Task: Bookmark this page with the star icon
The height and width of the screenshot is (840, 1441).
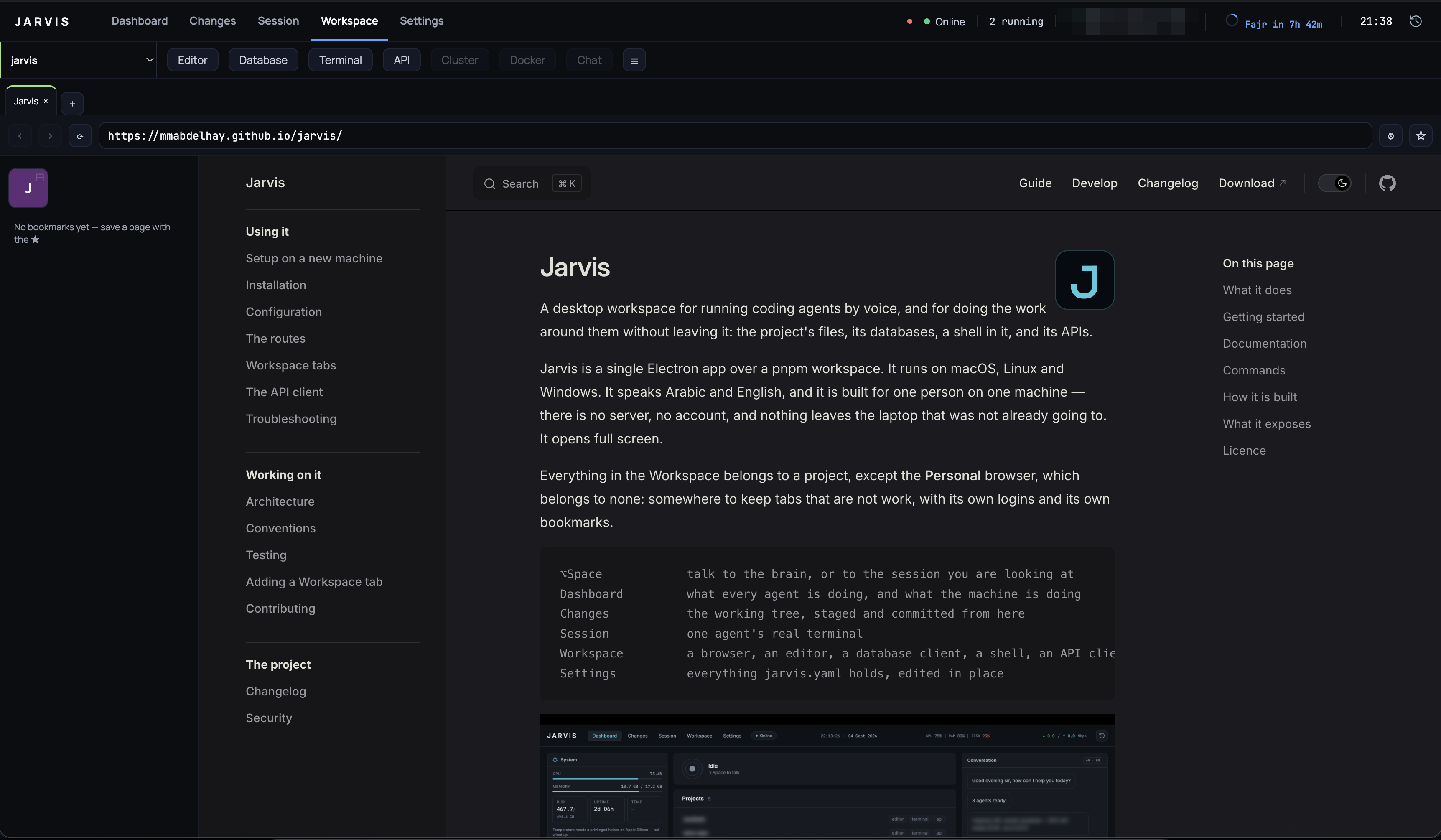Action: (x=1421, y=135)
